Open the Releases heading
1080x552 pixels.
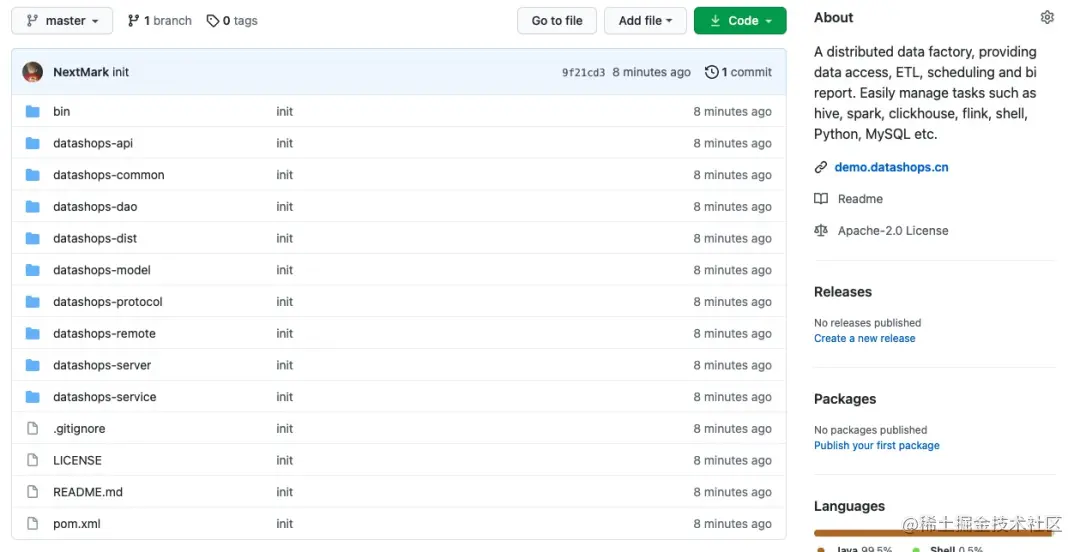click(x=843, y=292)
